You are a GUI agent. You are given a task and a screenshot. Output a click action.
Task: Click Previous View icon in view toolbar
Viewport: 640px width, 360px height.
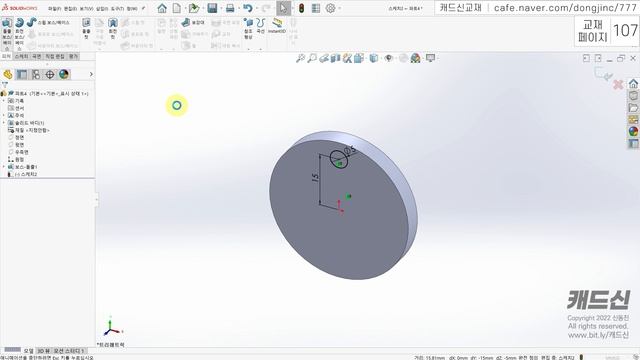pyautogui.click(x=324, y=58)
